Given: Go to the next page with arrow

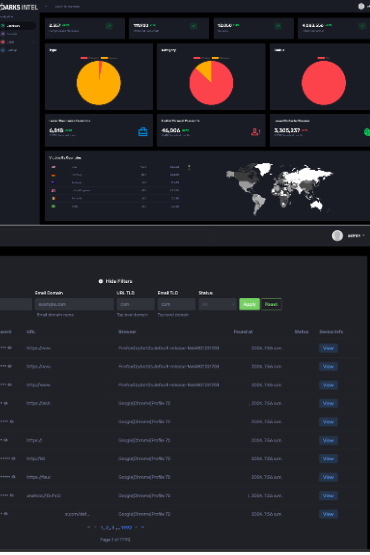Looking at the screenshot, I should (x=136, y=527).
